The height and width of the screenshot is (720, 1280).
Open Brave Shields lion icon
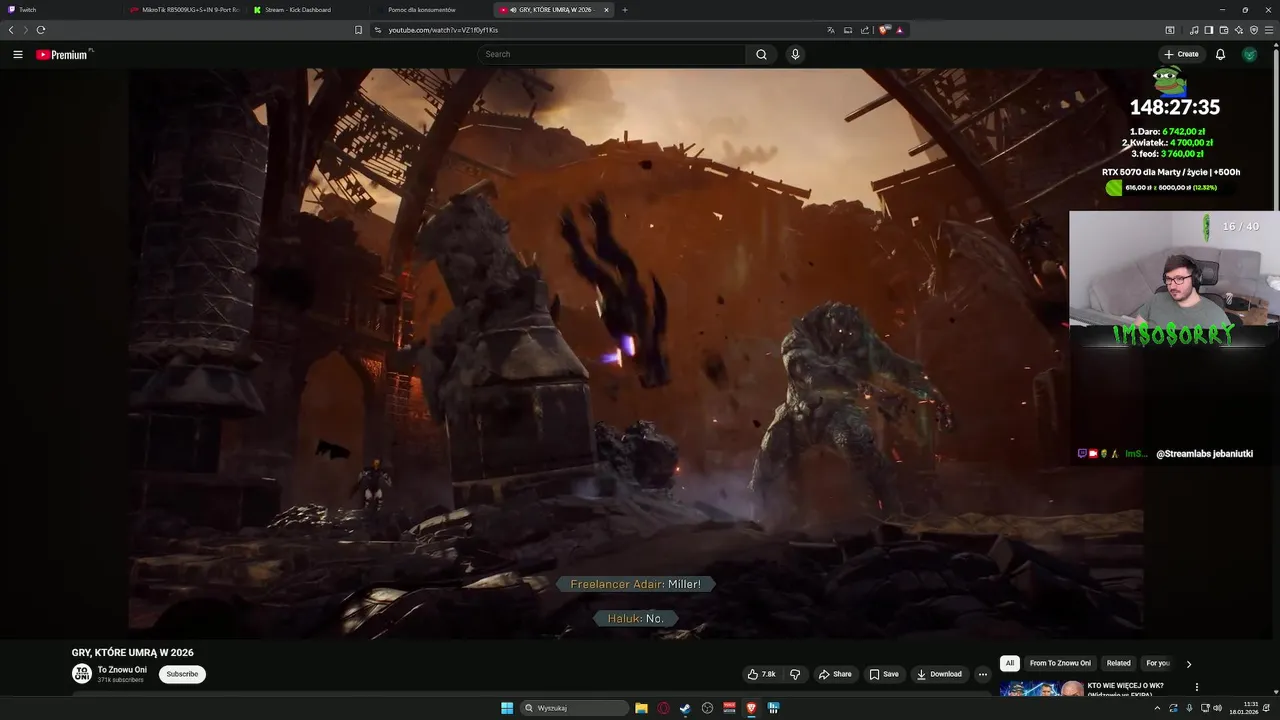884,30
